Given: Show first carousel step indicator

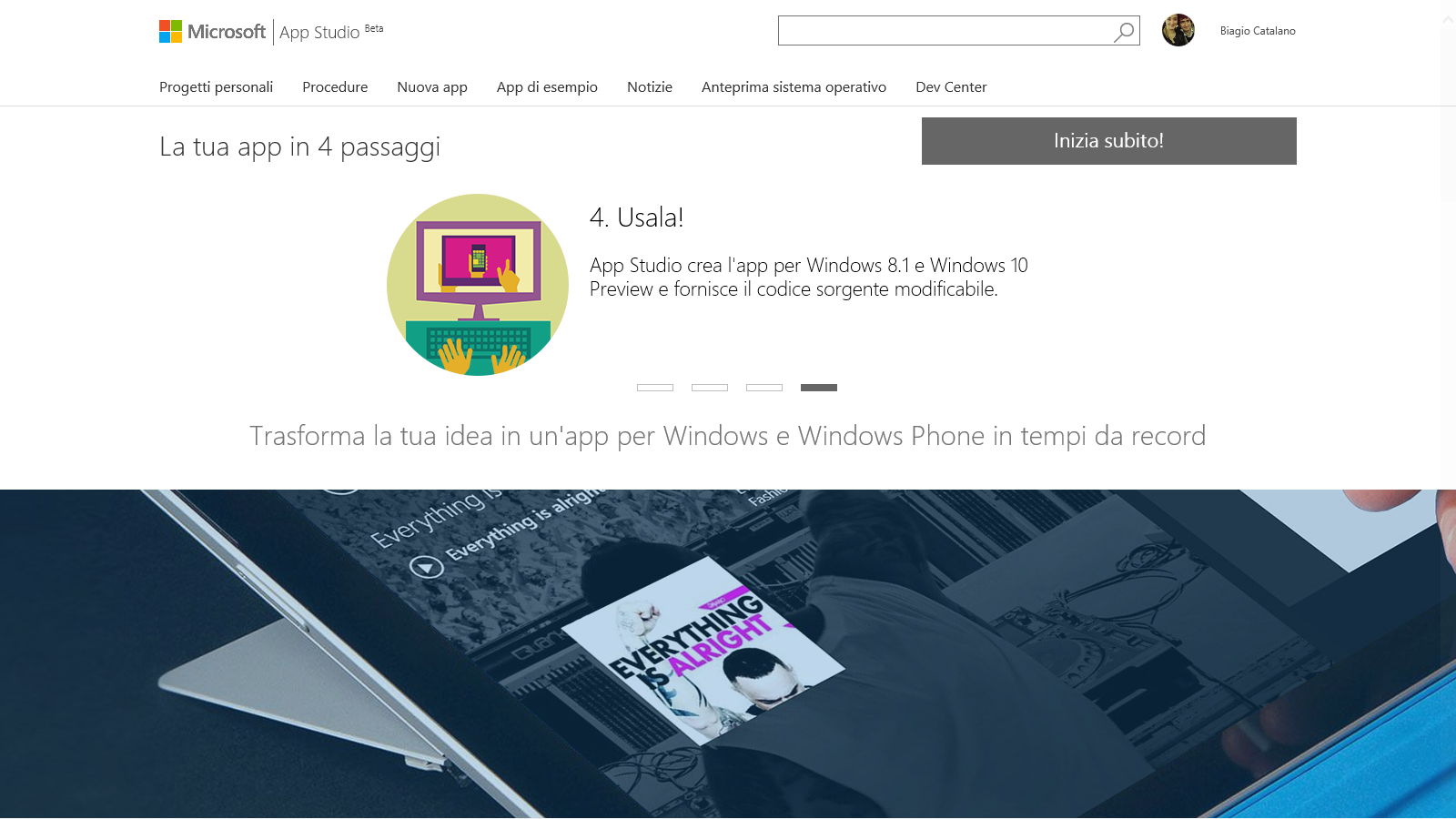Looking at the screenshot, I should point(655,388).
